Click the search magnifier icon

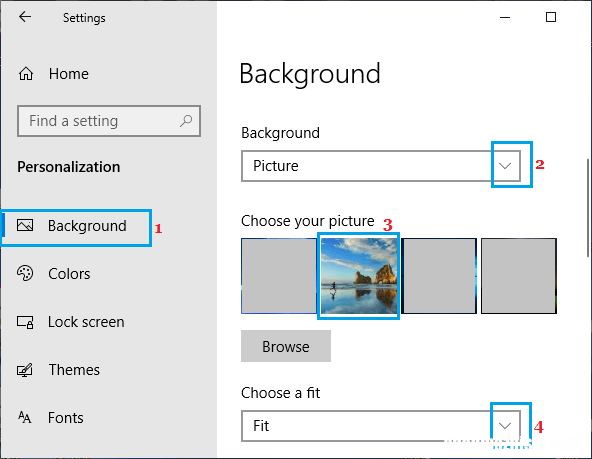(x=186, y=121)
